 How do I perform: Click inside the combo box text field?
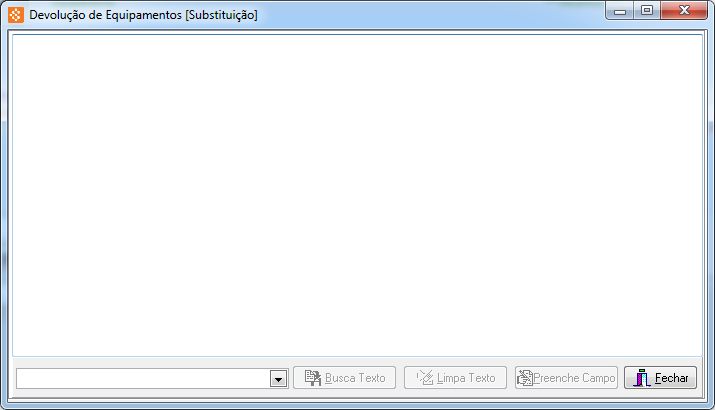(x=143, y=379)
